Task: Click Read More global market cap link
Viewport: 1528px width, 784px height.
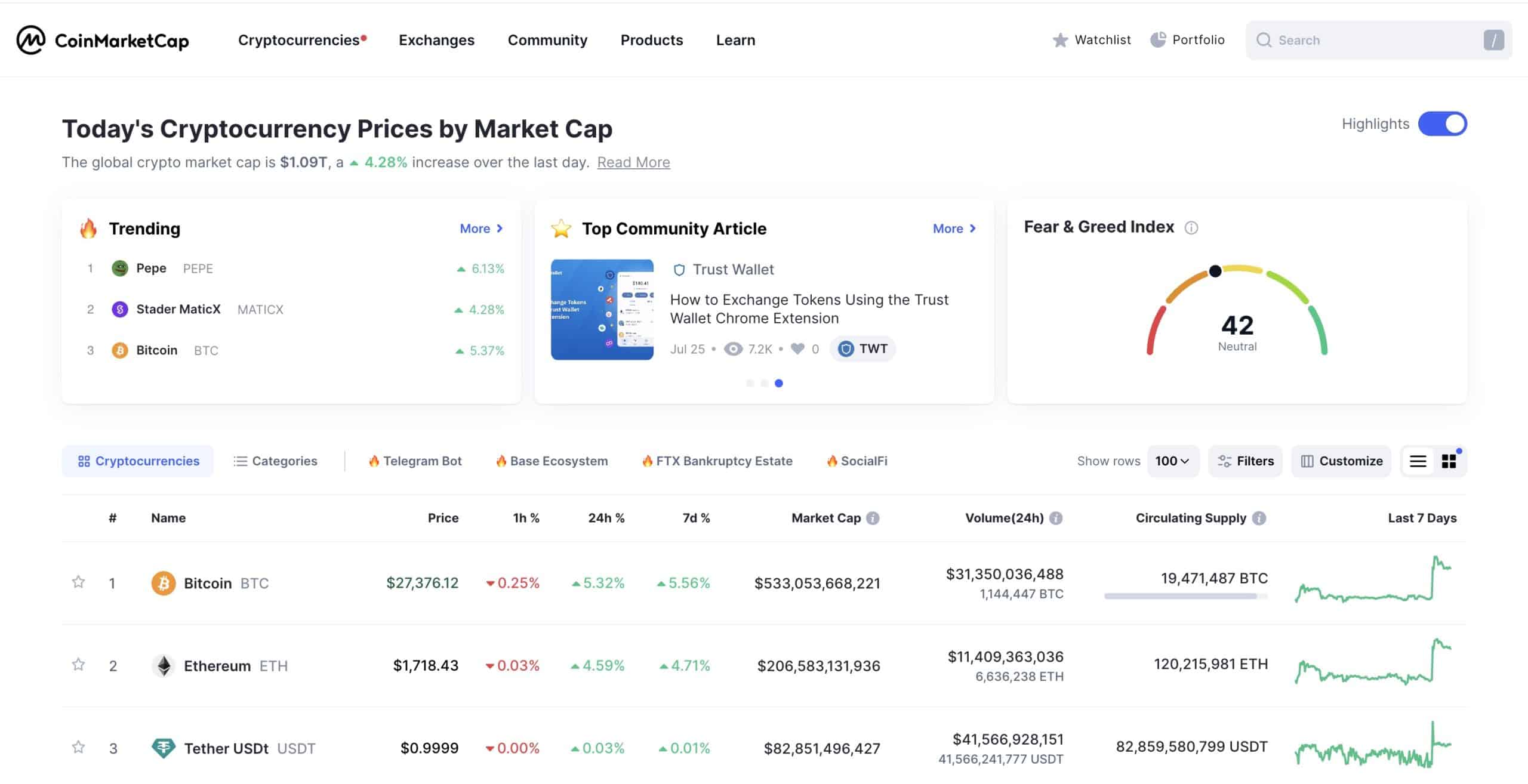Action: pyautogui.click(x=634, y=161)
